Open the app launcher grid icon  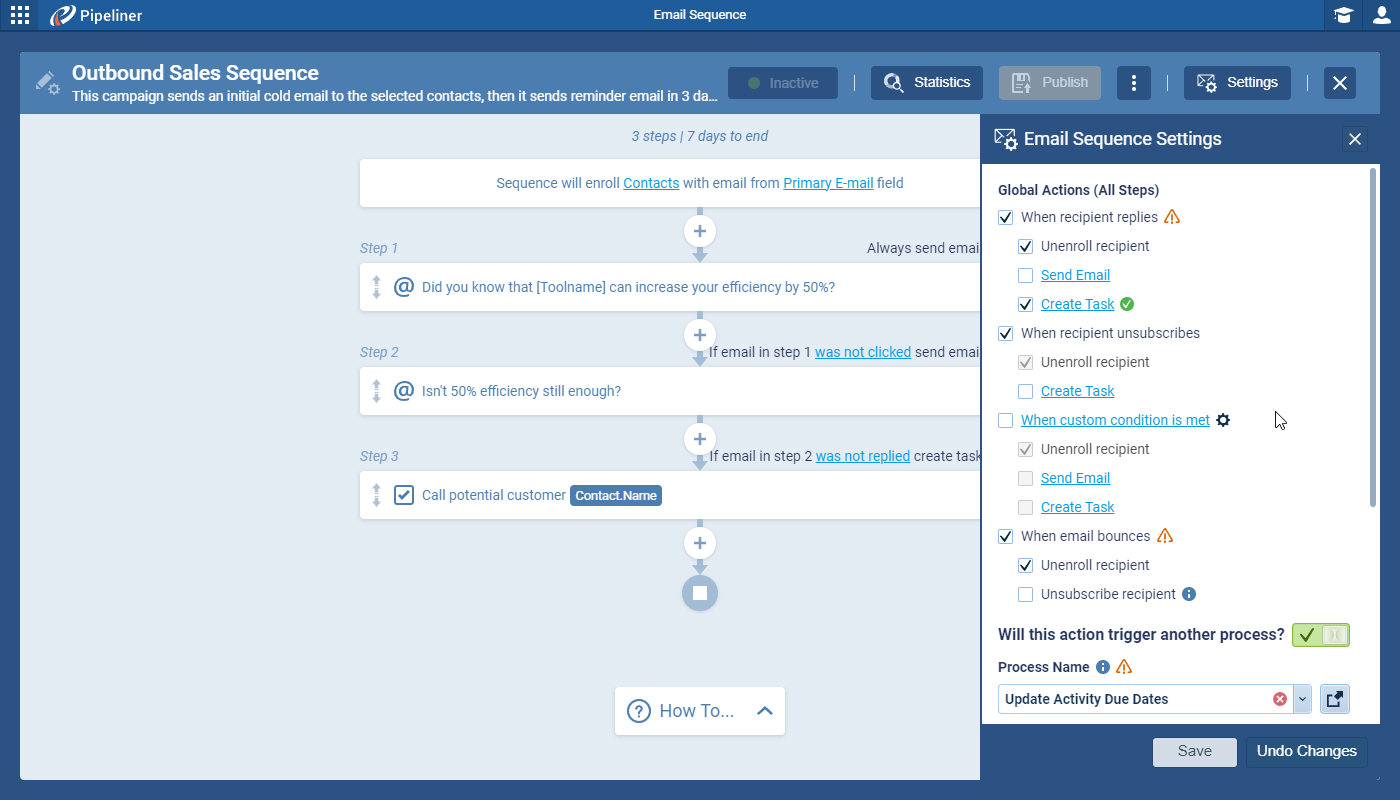coord(20,15)
